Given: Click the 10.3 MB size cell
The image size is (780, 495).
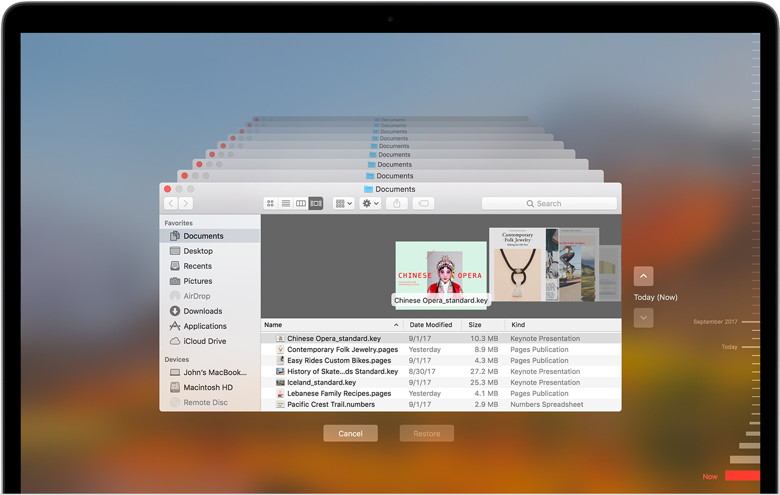Looking at the screenshot, I should [x=484, y=338].
